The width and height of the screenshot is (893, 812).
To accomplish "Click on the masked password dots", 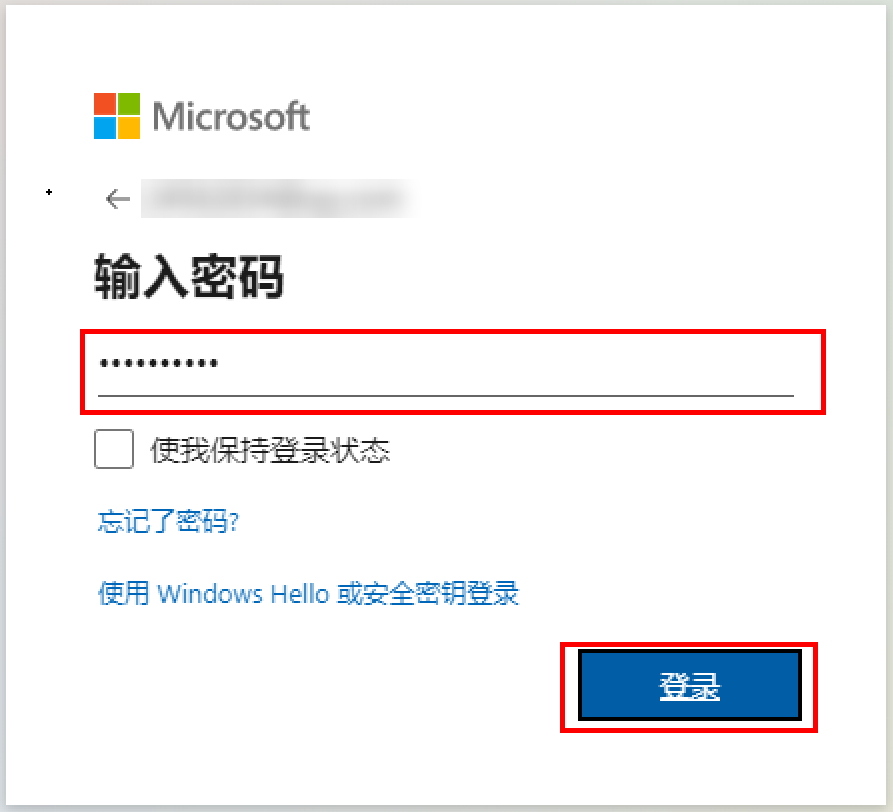I will pos(158,363).
